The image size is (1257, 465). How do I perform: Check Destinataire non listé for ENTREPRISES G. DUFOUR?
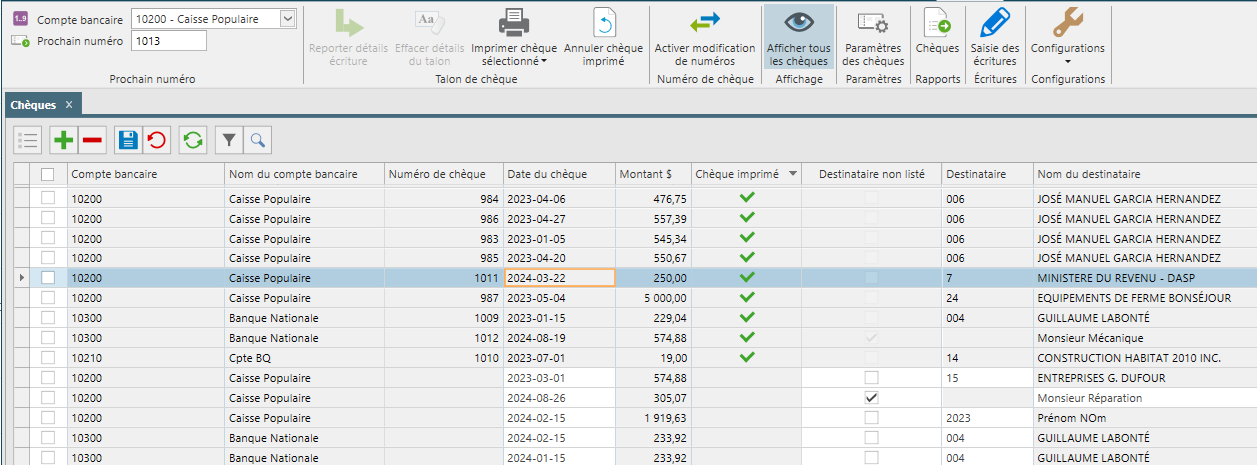[872, 378]
